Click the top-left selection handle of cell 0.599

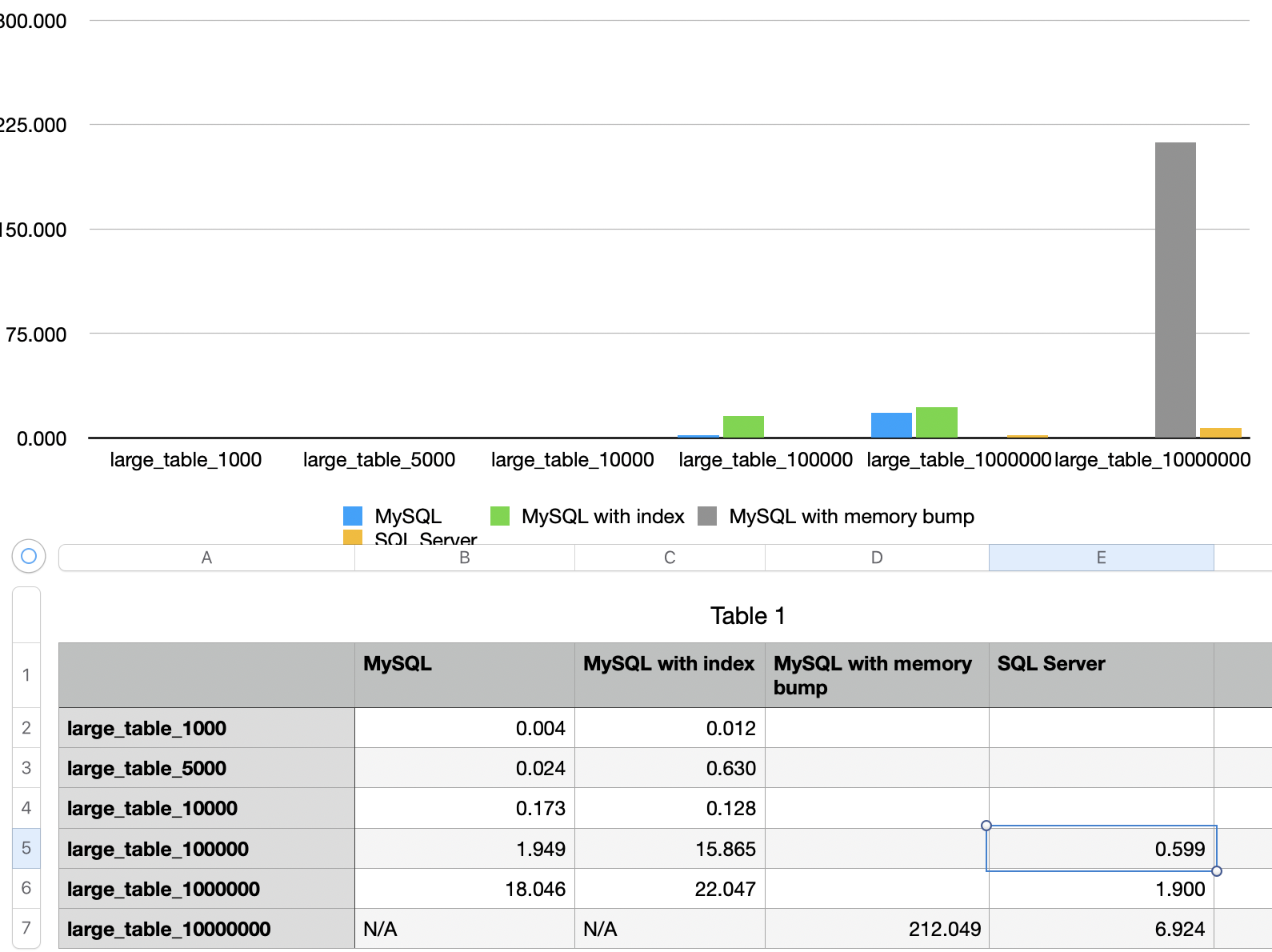point(986,826)
